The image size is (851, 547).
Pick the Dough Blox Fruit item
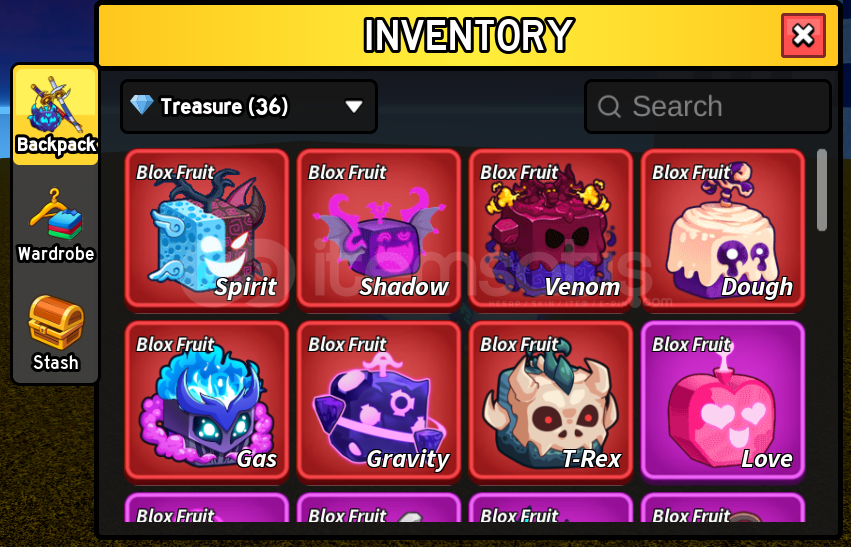click(723, 230)
